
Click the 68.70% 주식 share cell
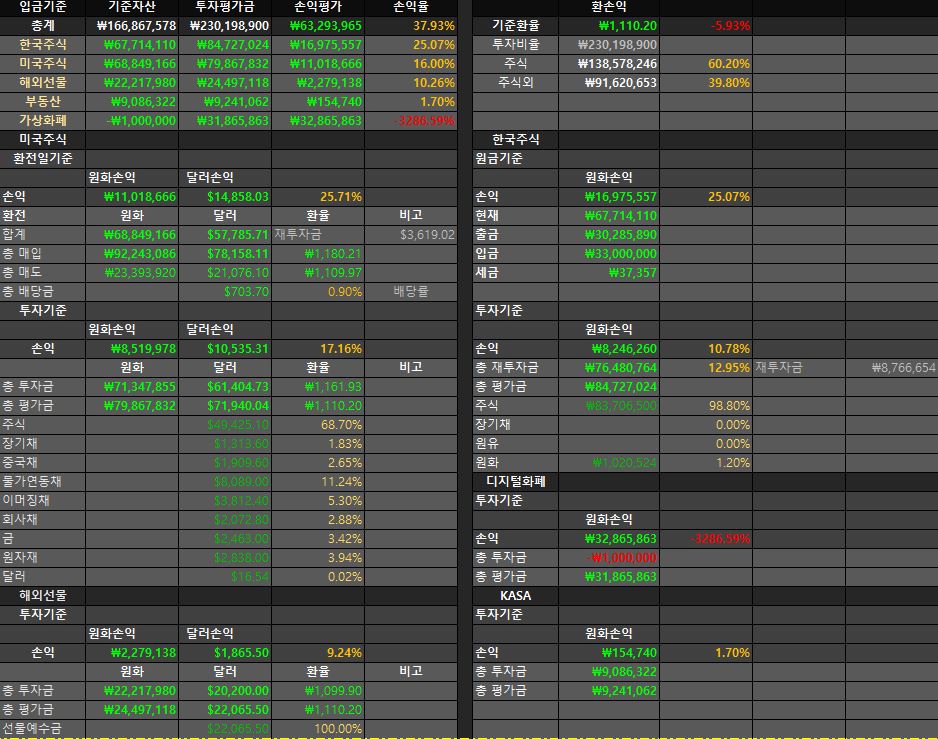tap(318, 425)
